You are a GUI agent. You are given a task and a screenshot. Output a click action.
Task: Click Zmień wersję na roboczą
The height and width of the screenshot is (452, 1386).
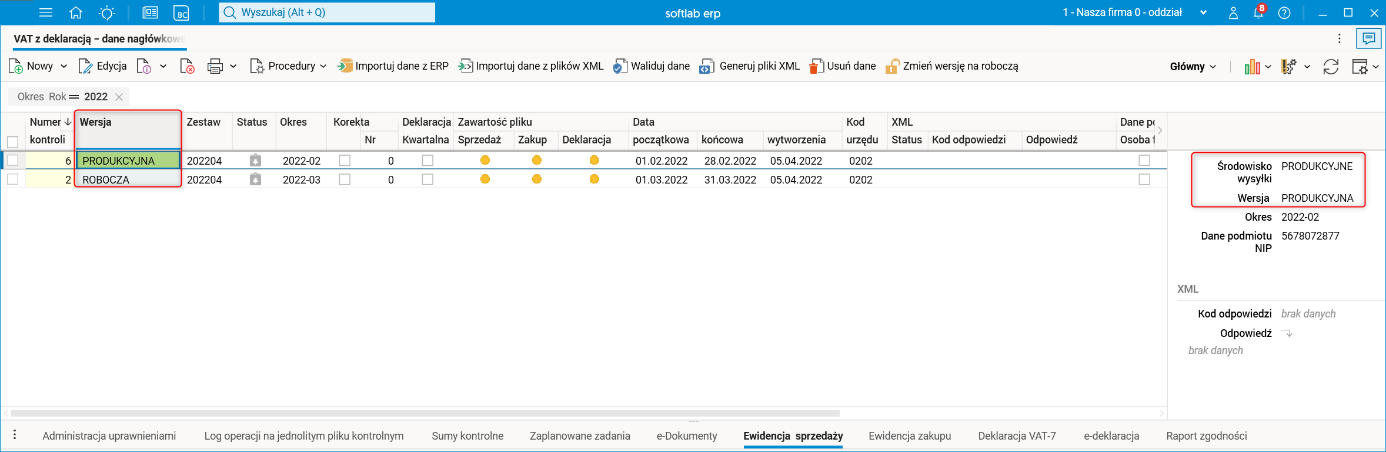[x=951, y=66]
